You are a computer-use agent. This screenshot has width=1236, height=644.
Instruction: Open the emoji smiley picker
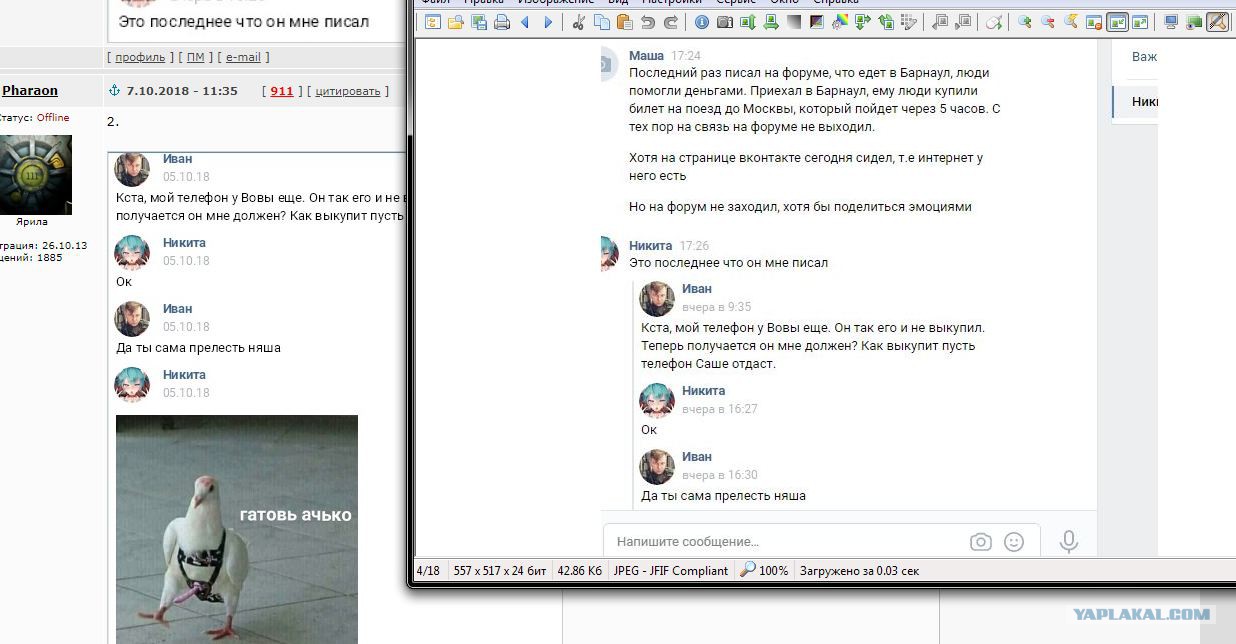1014,542
